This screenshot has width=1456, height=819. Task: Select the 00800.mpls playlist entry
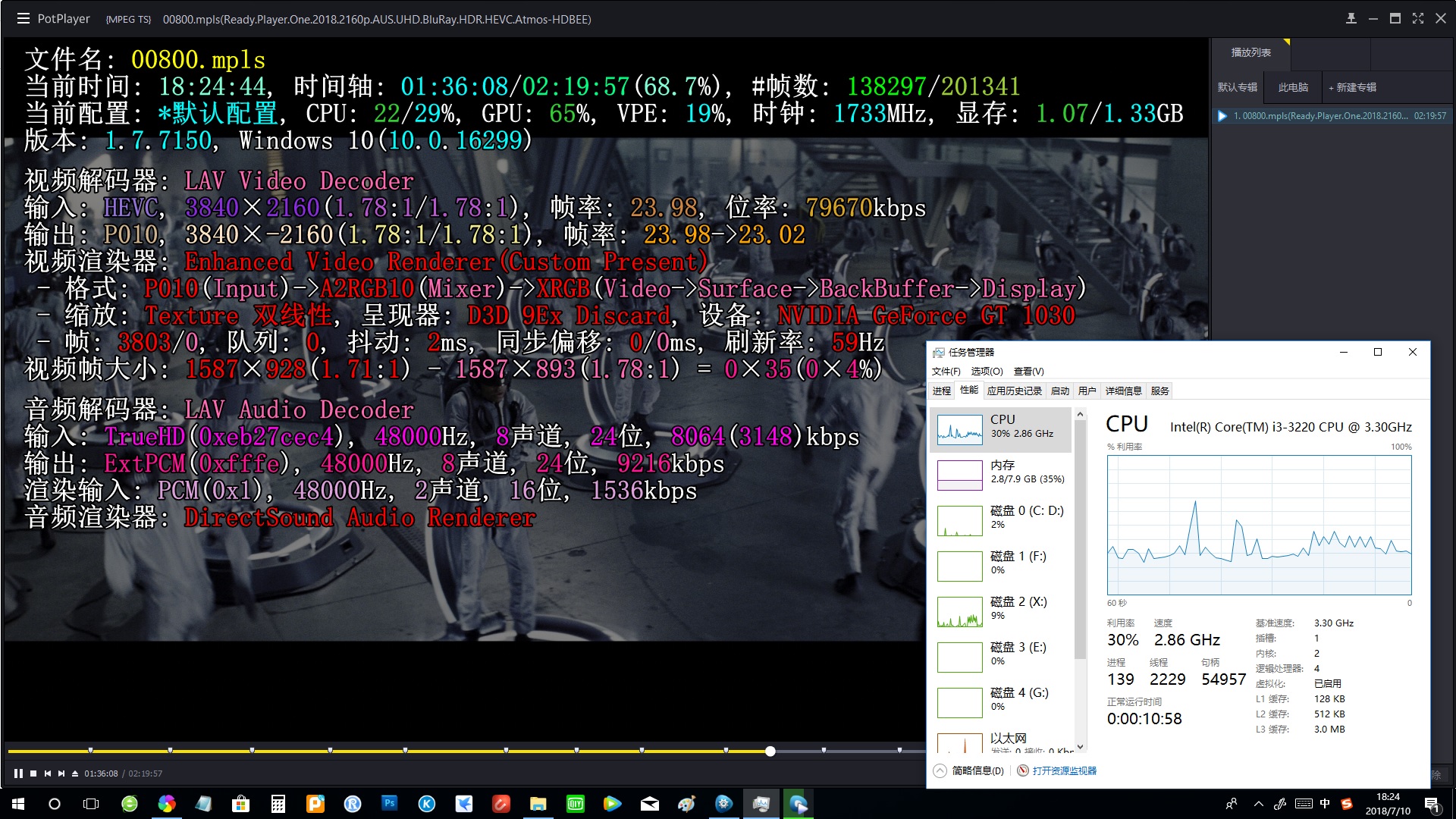[1332, 116]
